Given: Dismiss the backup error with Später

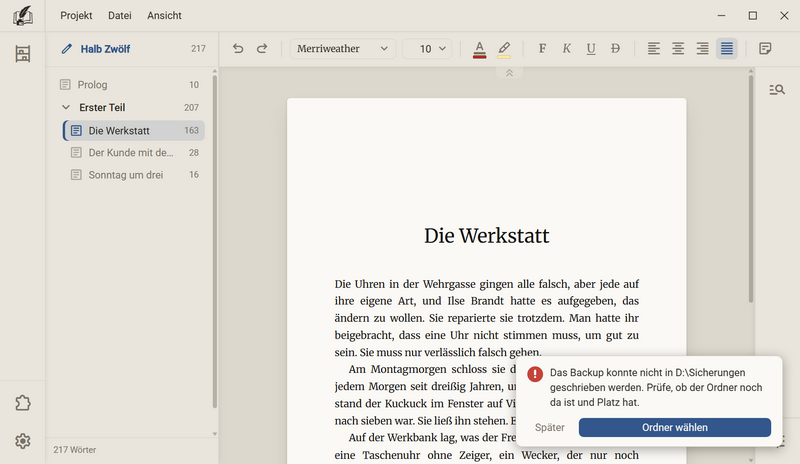Looking at the screenshot, I should click(549, 427).
